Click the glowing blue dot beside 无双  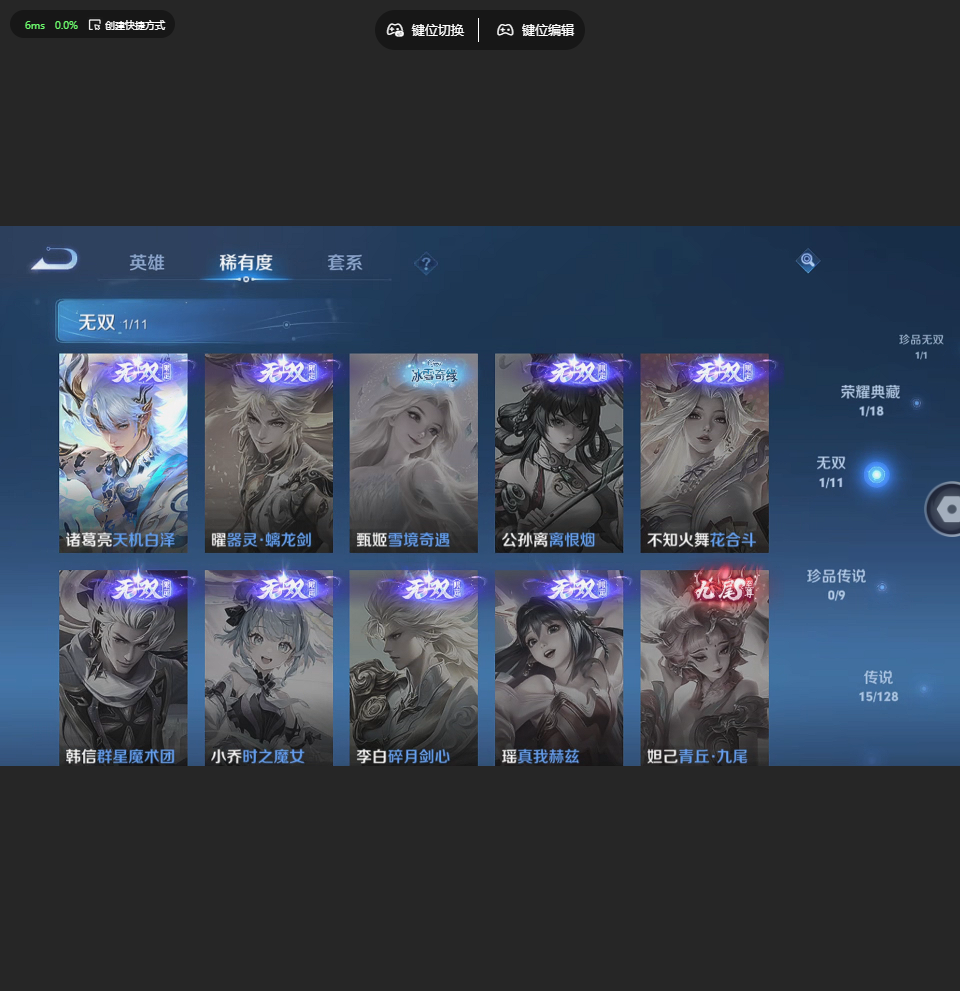tap(877, 475)
